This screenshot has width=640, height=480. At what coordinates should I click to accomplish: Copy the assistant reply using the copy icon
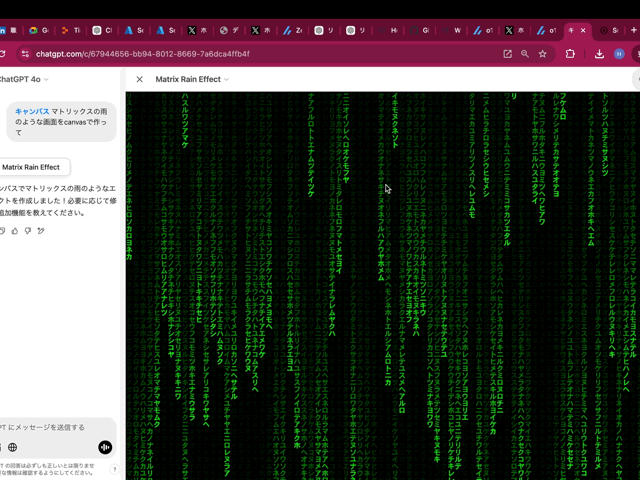pyautogui.click(x=2, y=231)
